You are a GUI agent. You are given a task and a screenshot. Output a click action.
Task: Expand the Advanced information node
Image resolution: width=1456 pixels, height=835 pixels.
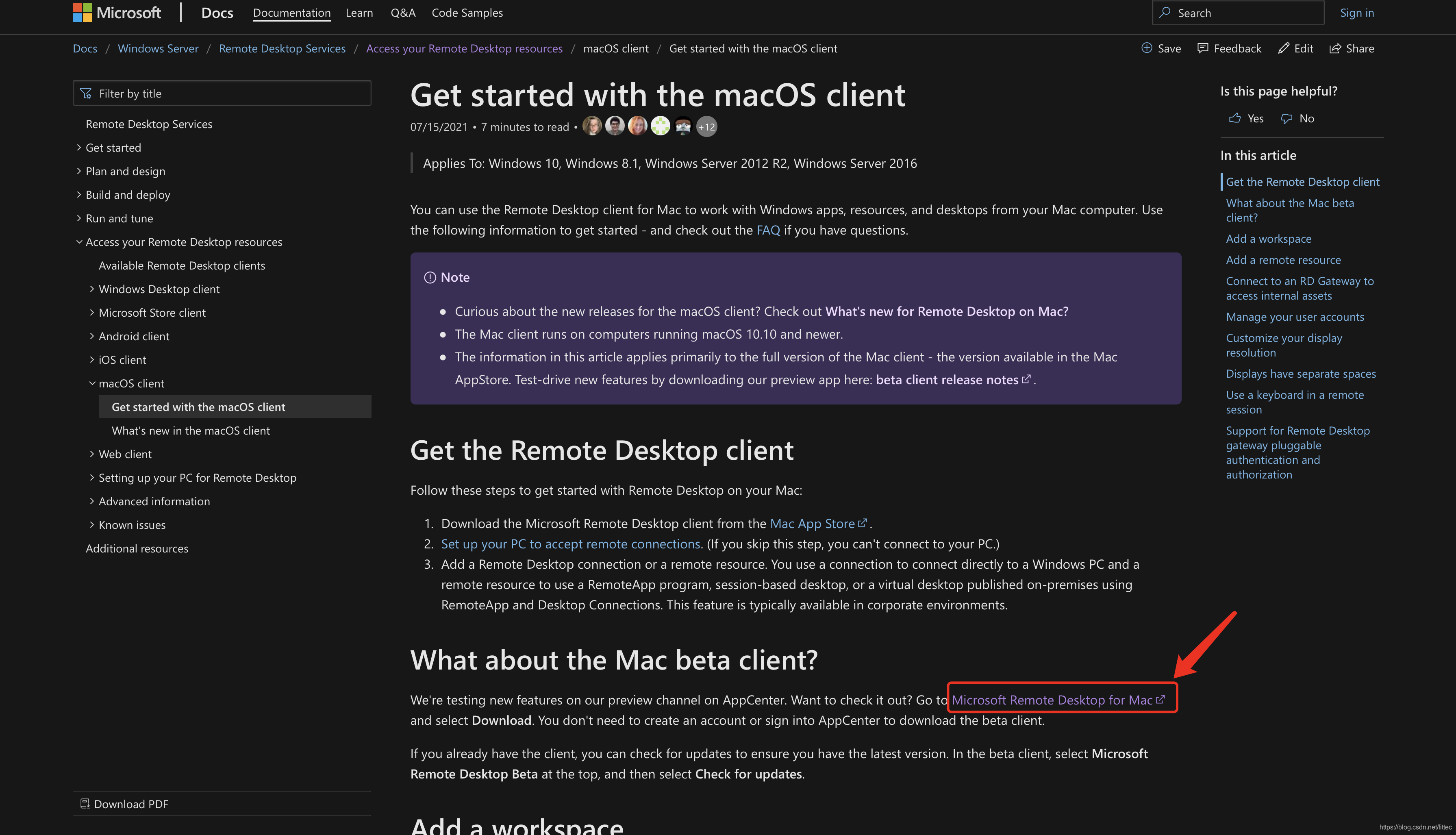tap(92, 501)
